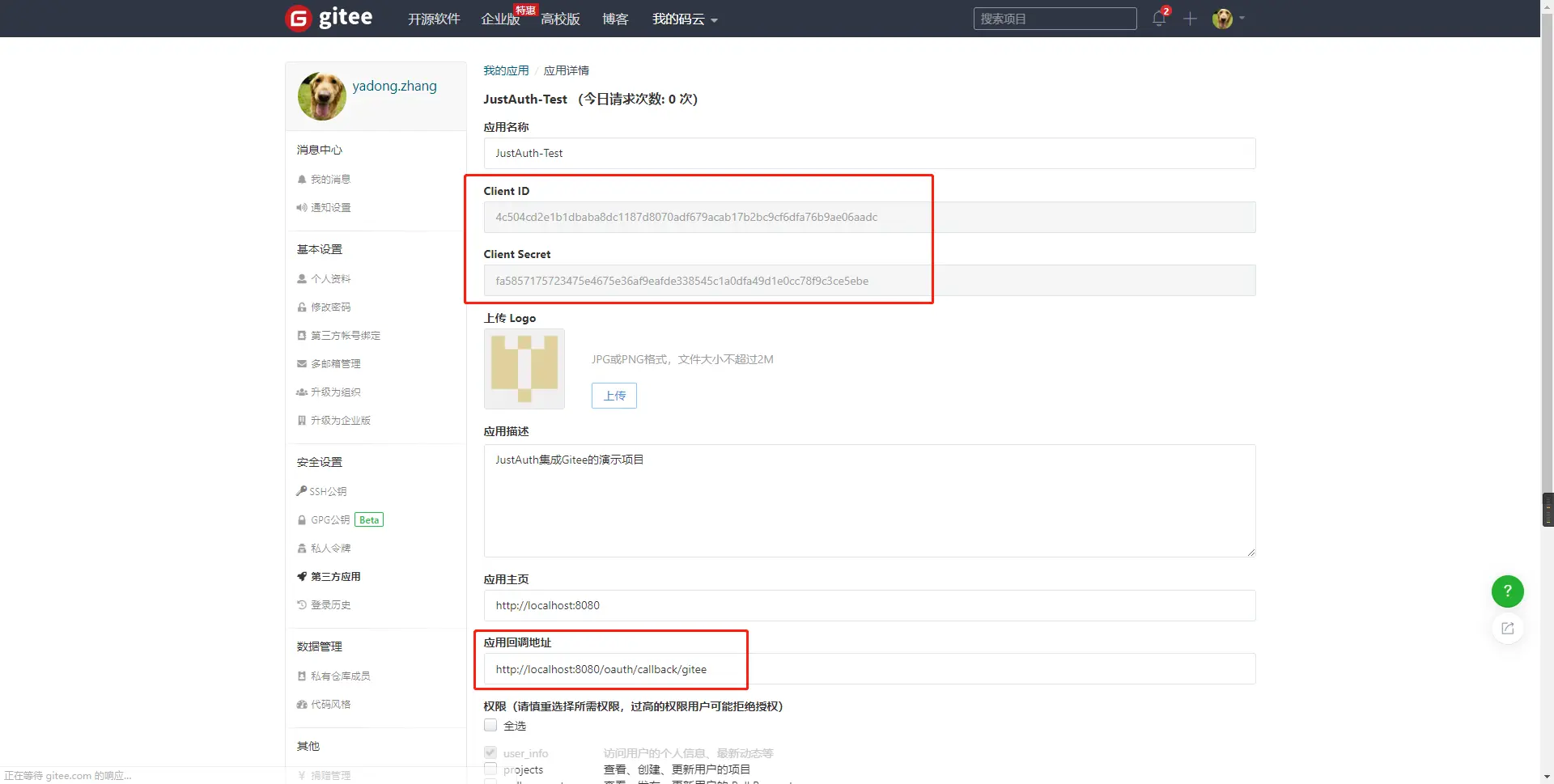This screenshot has width=1554, height=784.
Task: Open 代码风格 settings
Action: pos(331,705)
